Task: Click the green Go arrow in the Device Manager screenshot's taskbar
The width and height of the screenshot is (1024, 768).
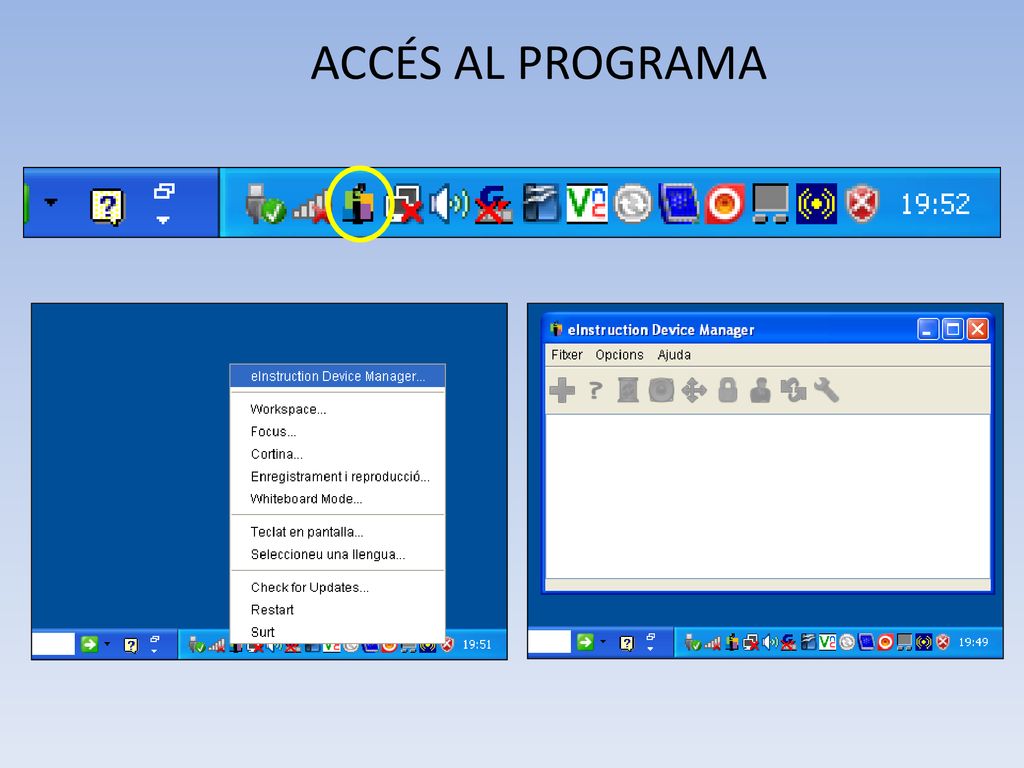Action: click(x=585, y=643)
